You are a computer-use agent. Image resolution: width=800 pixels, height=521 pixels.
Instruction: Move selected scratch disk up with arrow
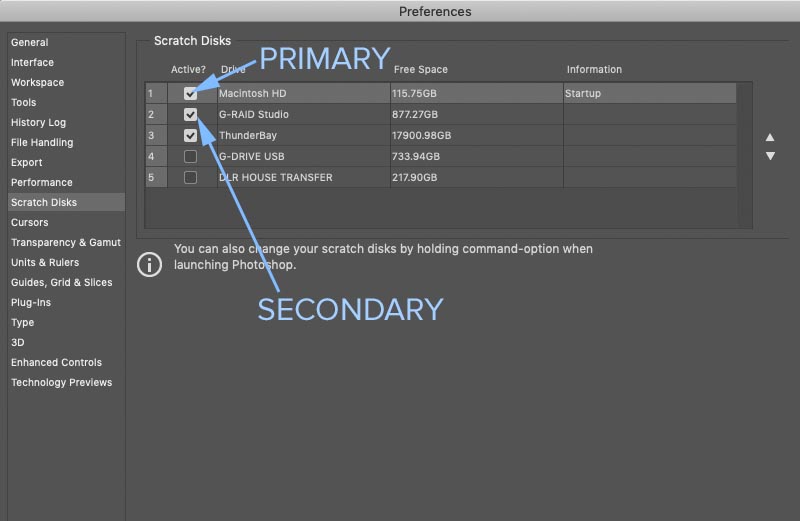point(770,137)
